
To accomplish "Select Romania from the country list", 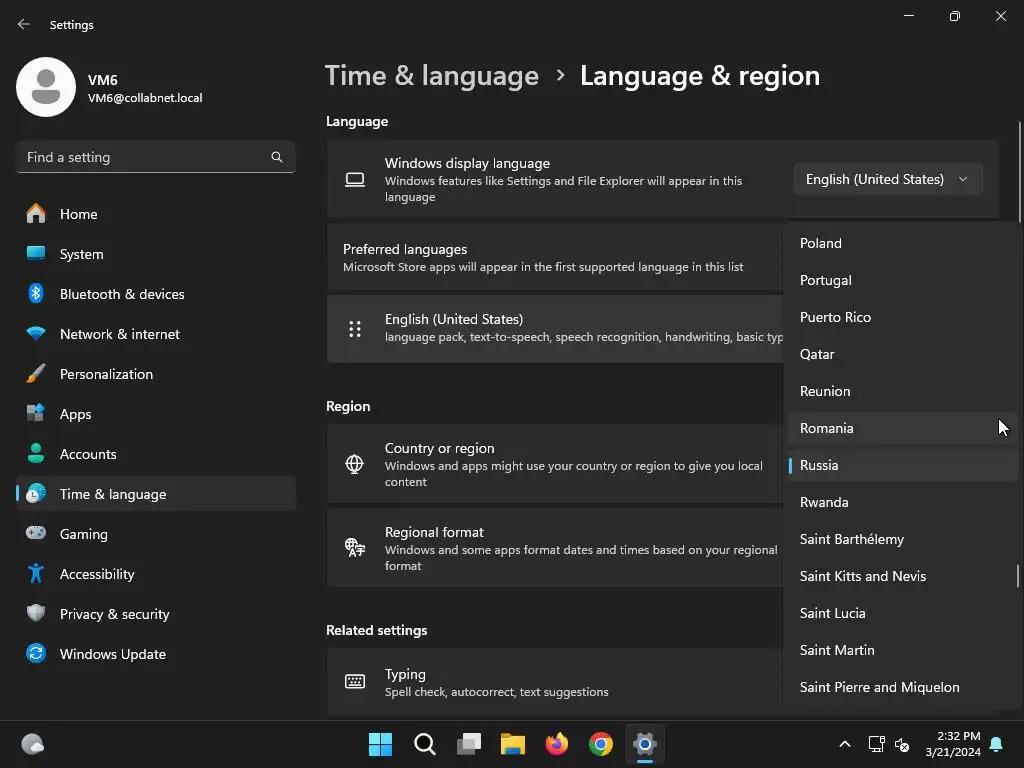I will point(903,428).
